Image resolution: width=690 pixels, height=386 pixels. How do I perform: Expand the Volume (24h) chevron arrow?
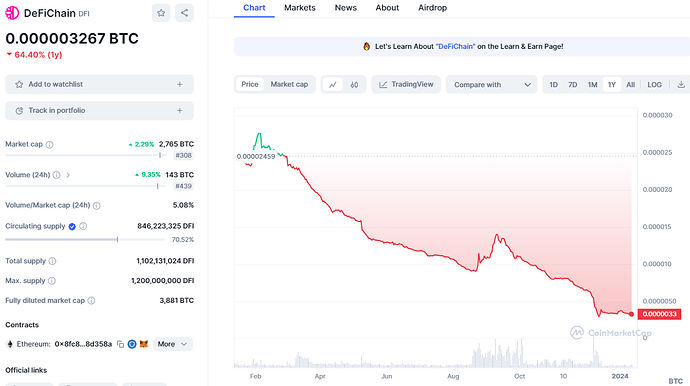[68, 175]
